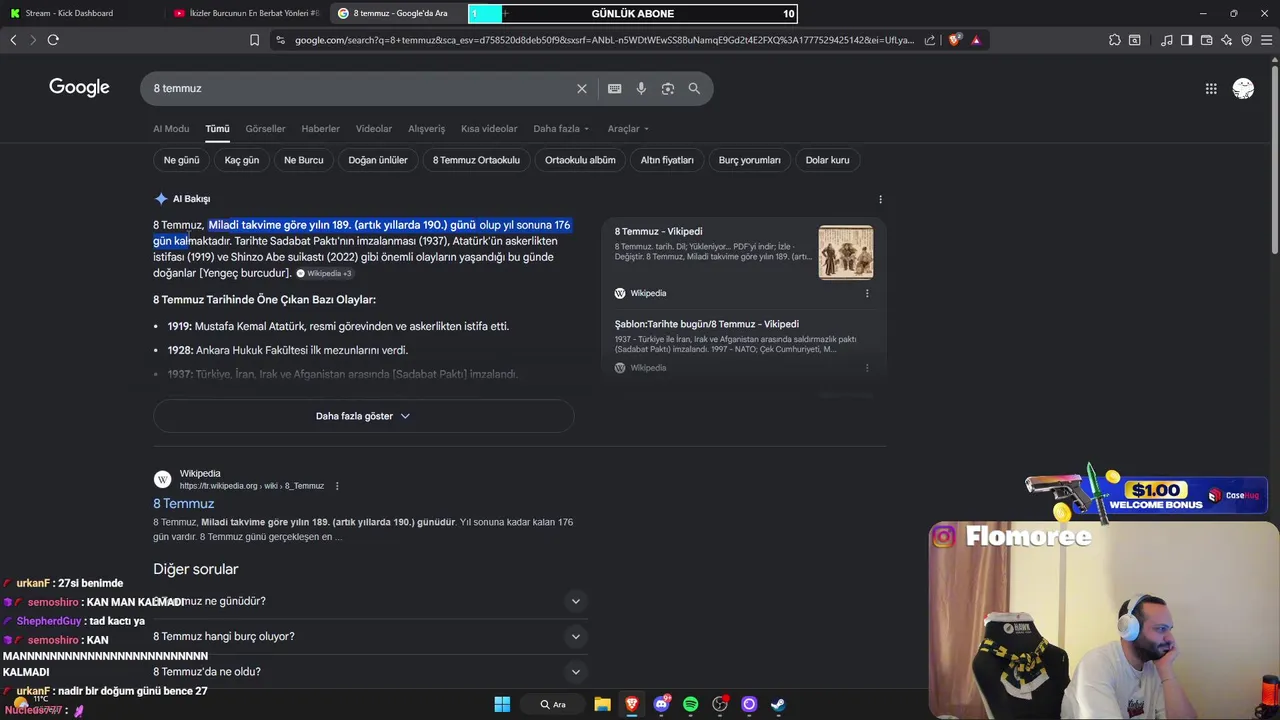
Task: Click the 'Dolar kuru' chip
Action: tap(827, 160)
